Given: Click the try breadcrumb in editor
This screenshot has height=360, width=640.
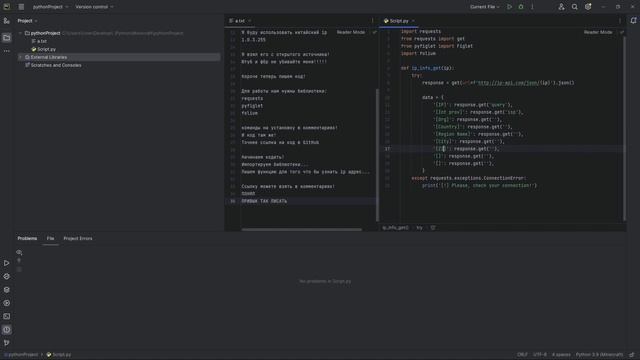Looking at the screenshot, I should click(419, 228).
